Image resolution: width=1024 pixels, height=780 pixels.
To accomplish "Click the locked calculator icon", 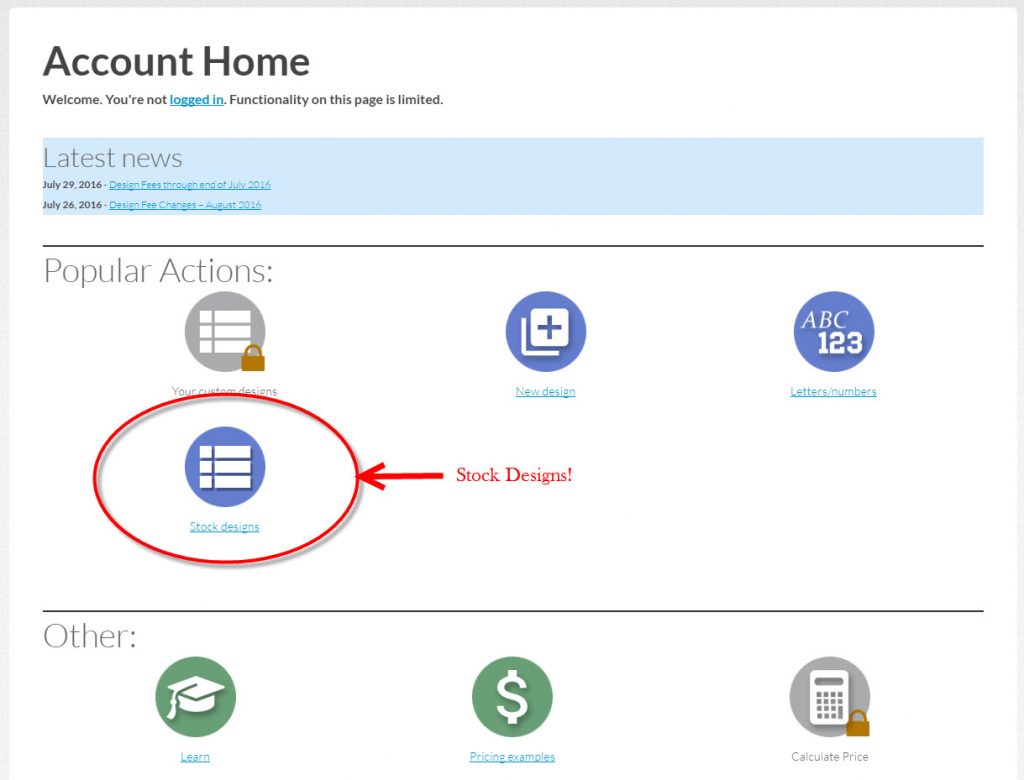I will coord(829,697).
